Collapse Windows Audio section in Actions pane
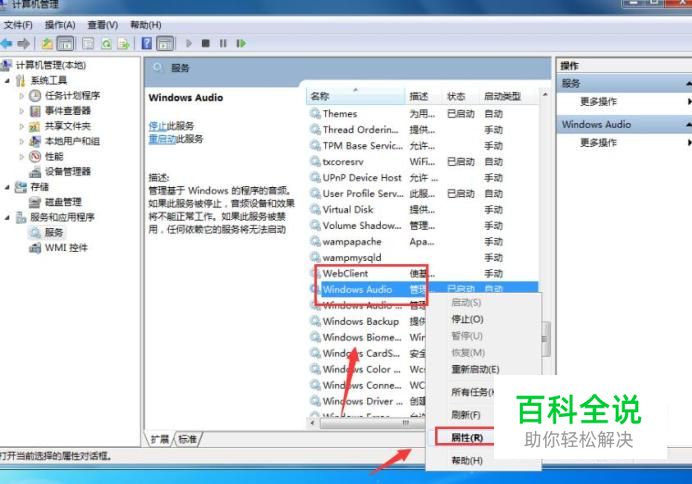692x484 pixels. [688, 125]
